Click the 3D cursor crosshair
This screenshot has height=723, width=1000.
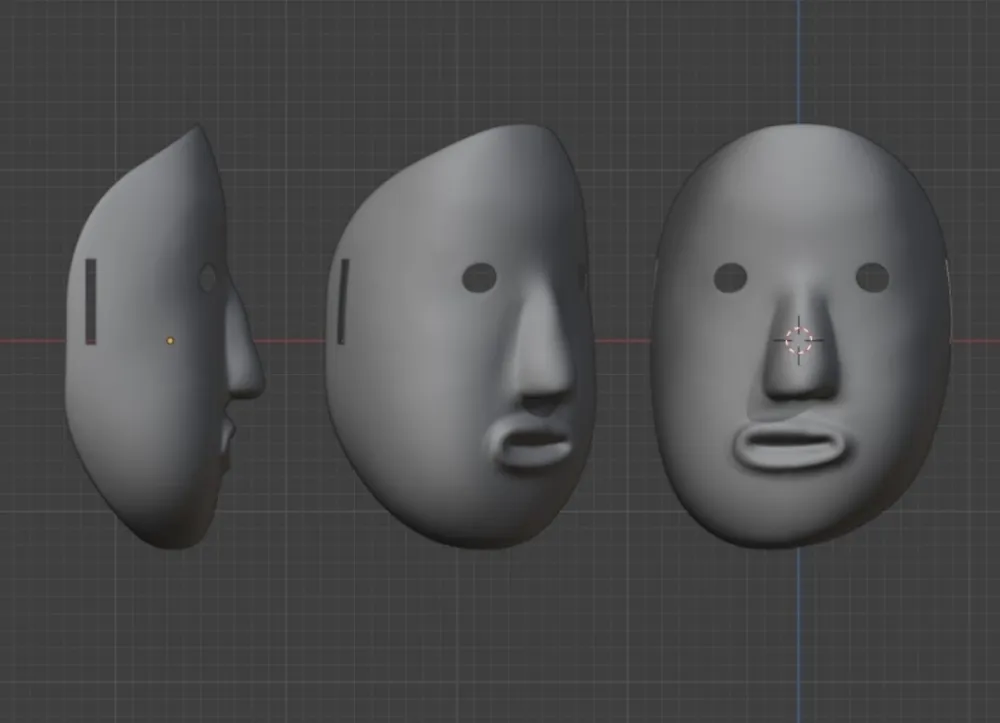[798, 340]
